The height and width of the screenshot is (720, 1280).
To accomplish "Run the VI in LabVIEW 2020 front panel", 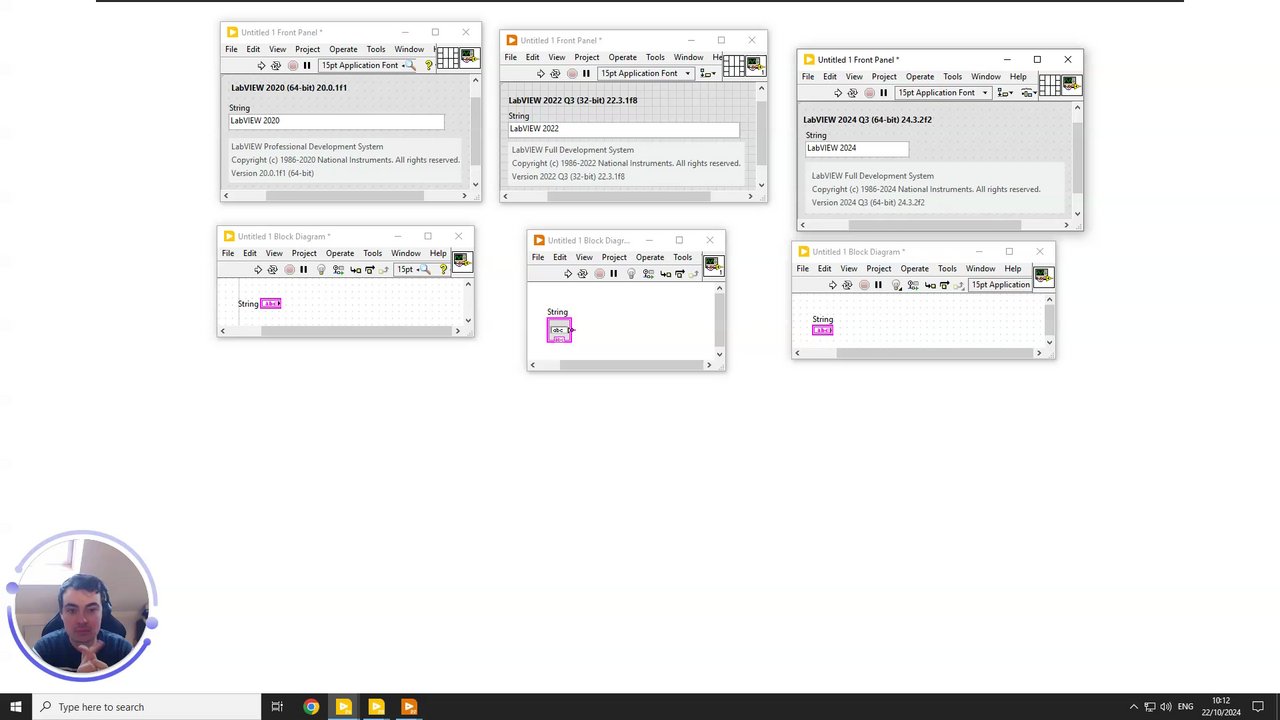I will click(261, 66).
